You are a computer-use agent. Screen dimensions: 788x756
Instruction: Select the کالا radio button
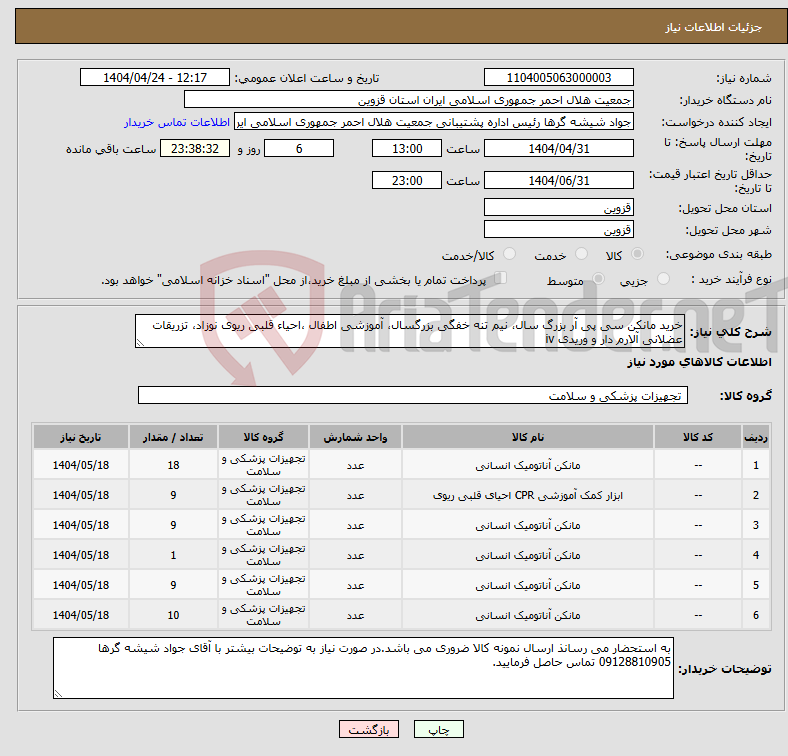coord(637,254)
